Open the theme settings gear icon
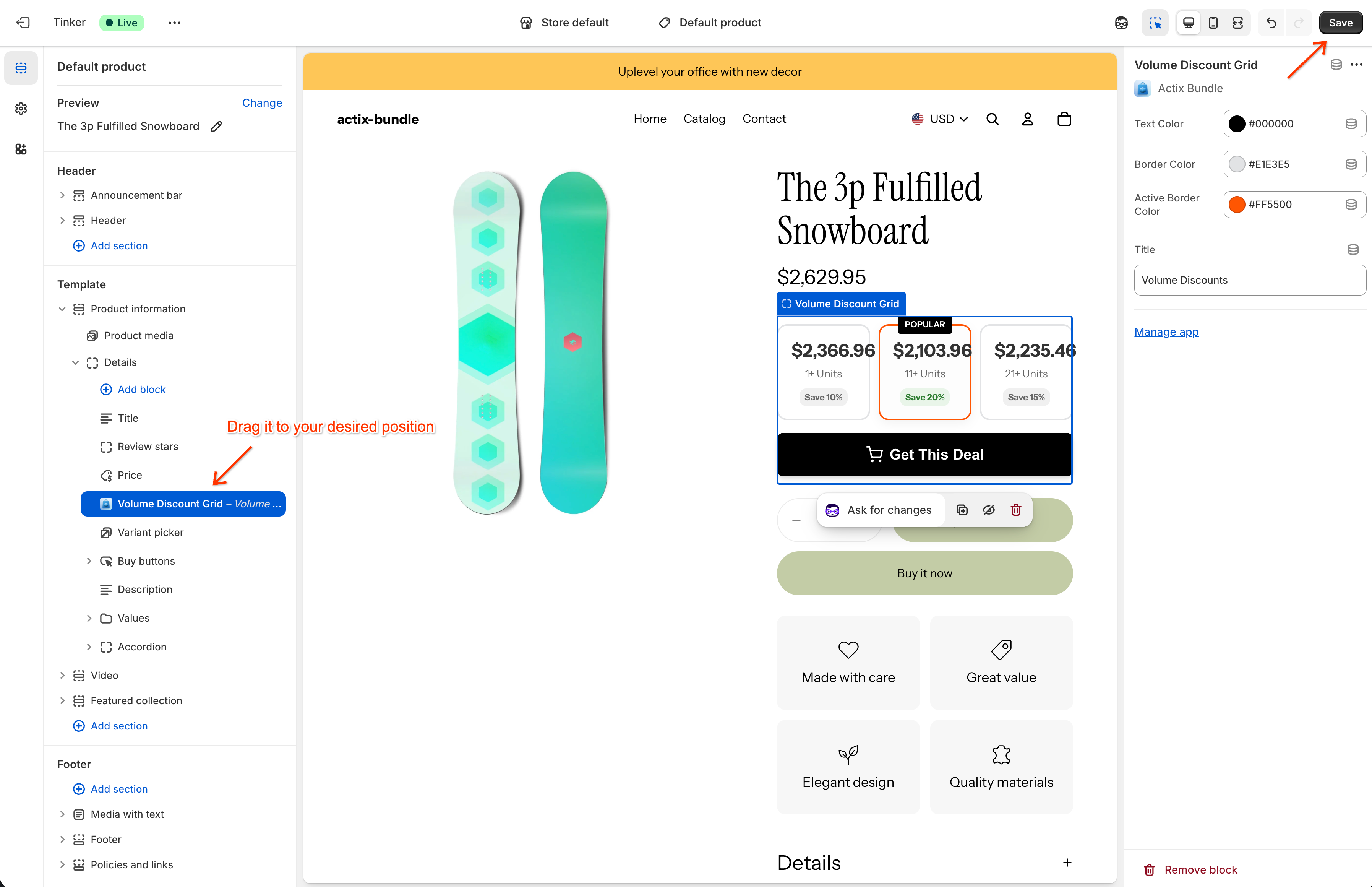The height and width of the screenshot is (887, 1372). click(21, 108)
